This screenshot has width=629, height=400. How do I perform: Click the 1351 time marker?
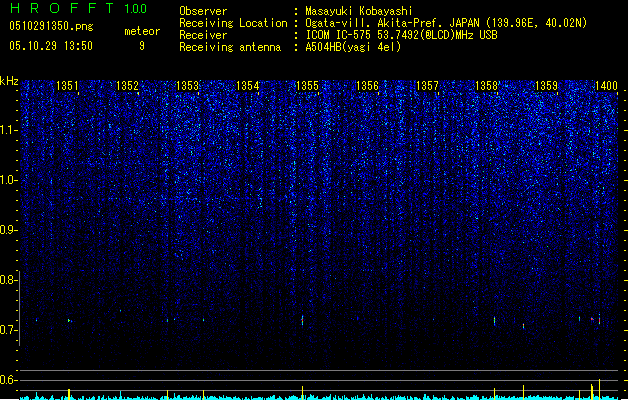[x=67, y=86]
